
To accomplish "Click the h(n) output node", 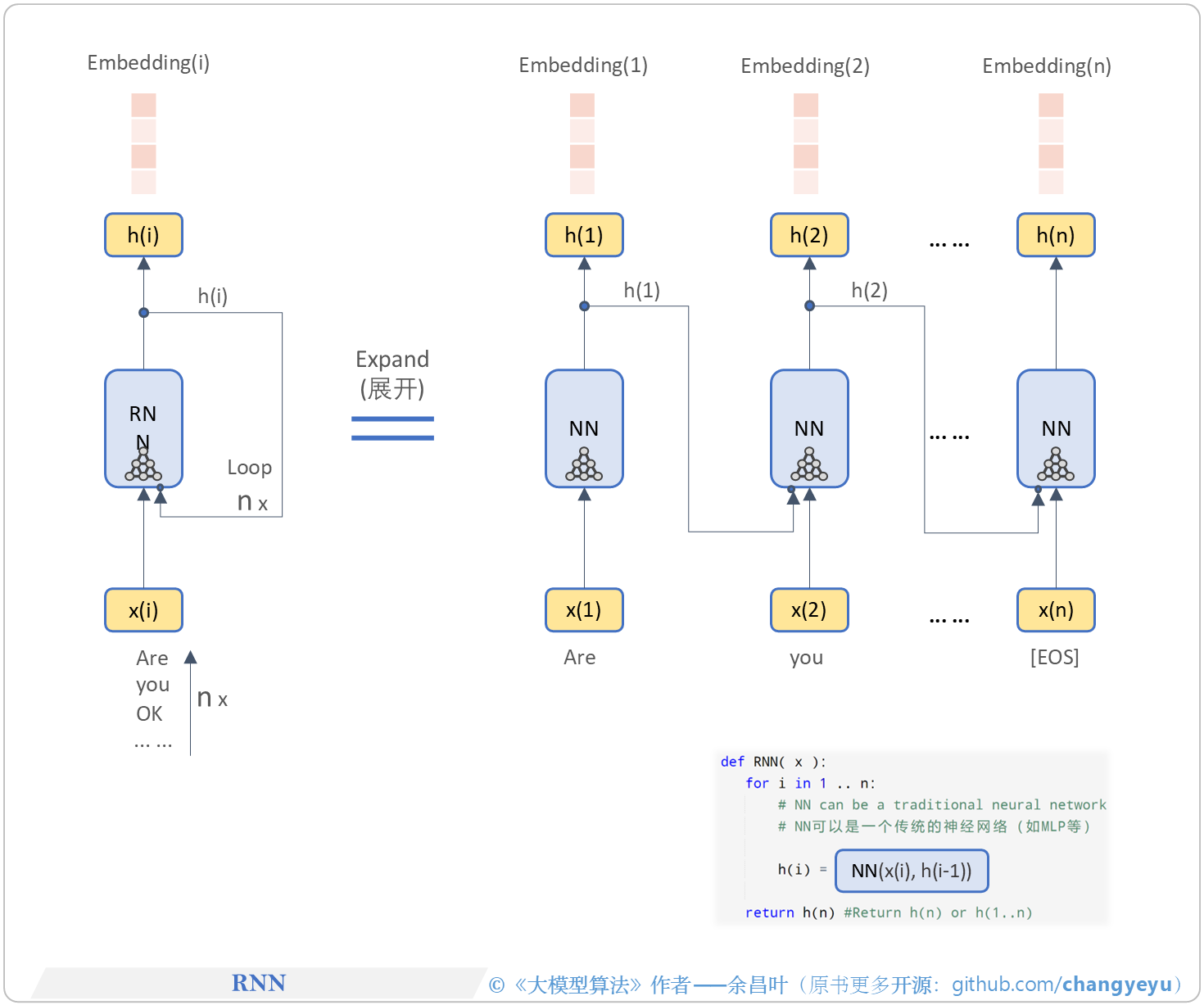I will tap(1056, 235).
